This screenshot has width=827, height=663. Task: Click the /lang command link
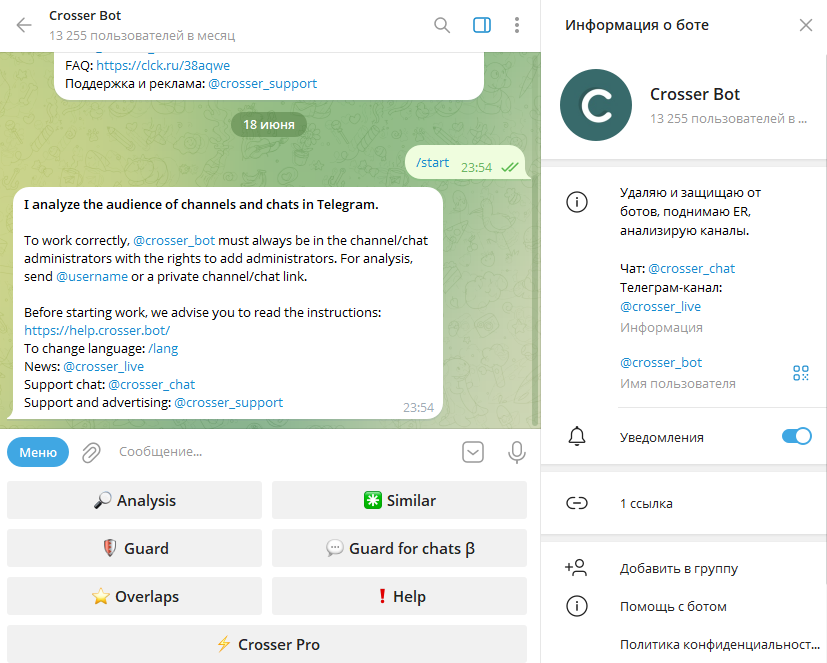[x=163, y=349]
